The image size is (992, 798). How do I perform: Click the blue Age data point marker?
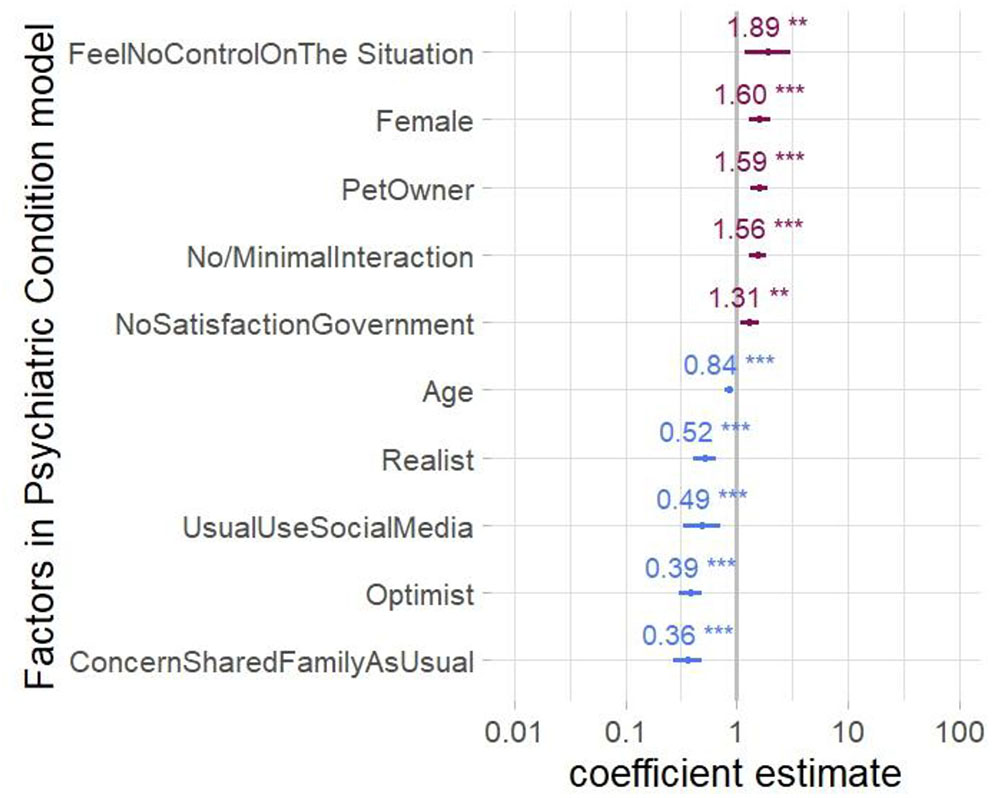click(x=729, y=390)
